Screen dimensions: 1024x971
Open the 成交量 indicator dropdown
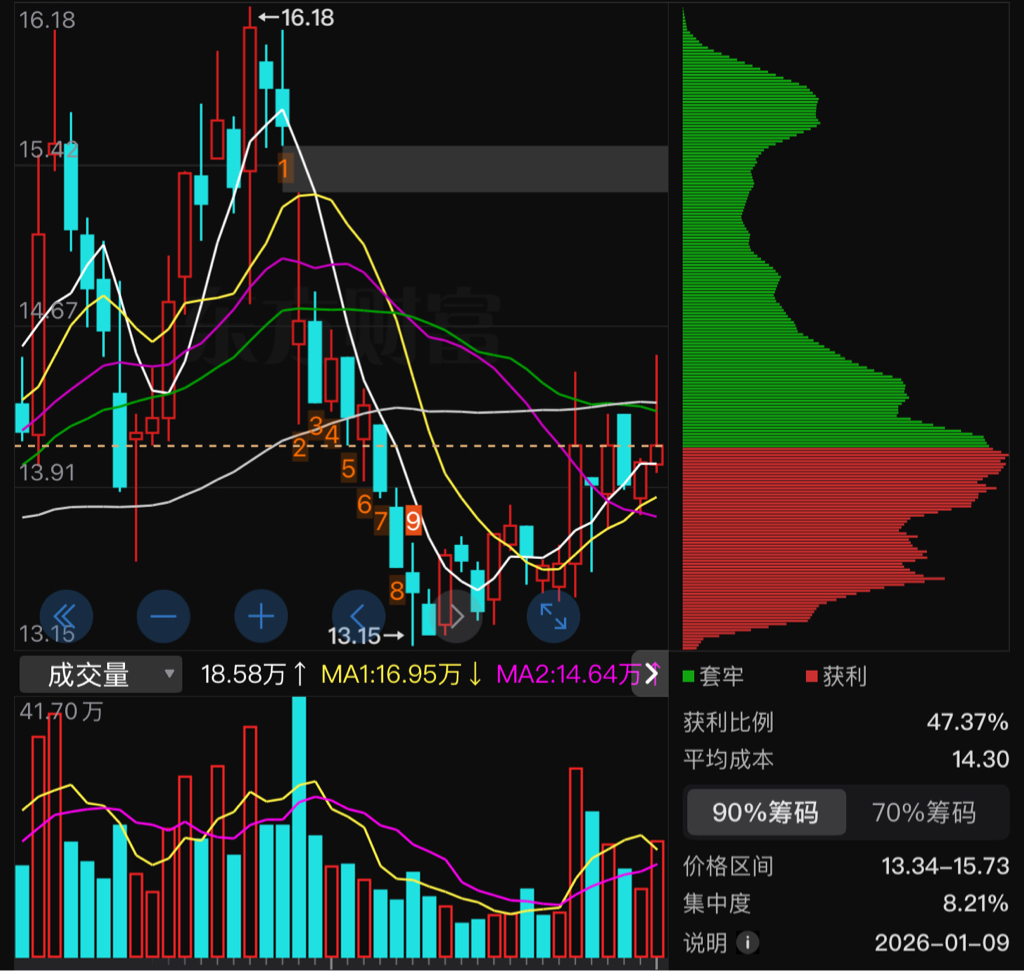pyautogui.click(x=101, y=675)
